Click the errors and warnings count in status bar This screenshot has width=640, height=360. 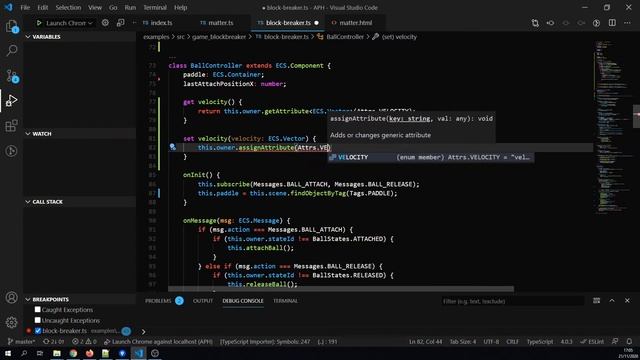click(84, 342)
